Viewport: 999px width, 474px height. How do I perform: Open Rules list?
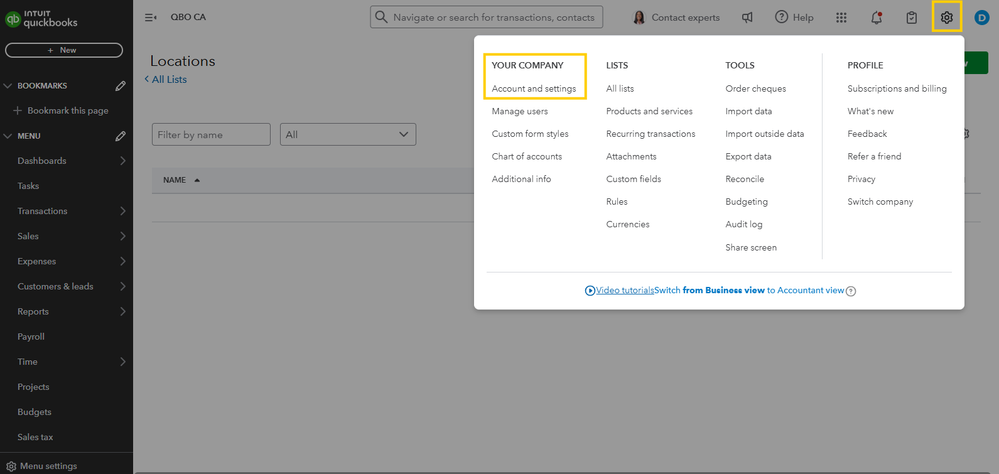click(617, 201)
